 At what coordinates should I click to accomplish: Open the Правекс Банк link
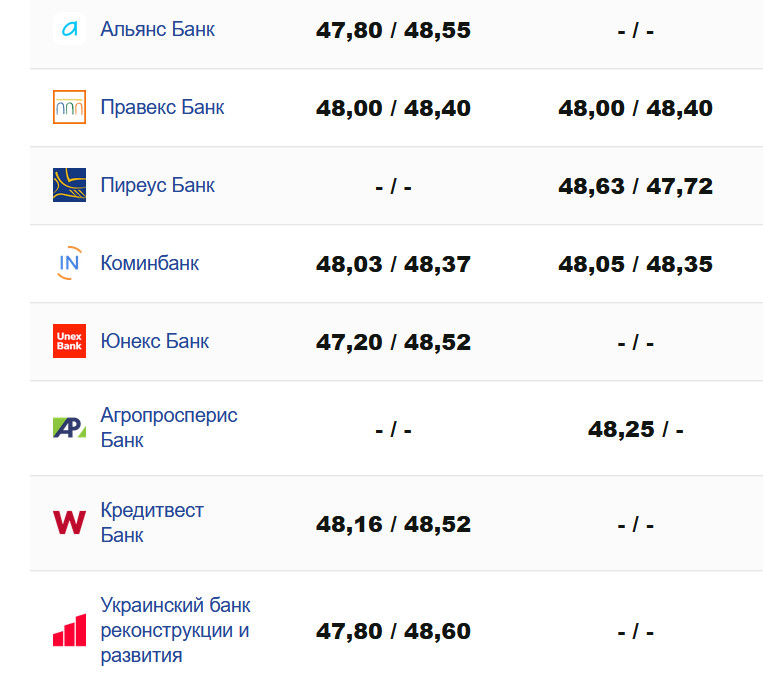162,107
